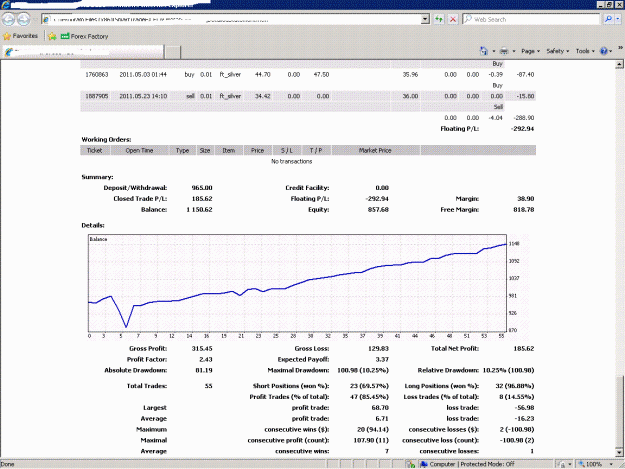
Task: Click the Open Time column header
Action: tap(139, 151)
